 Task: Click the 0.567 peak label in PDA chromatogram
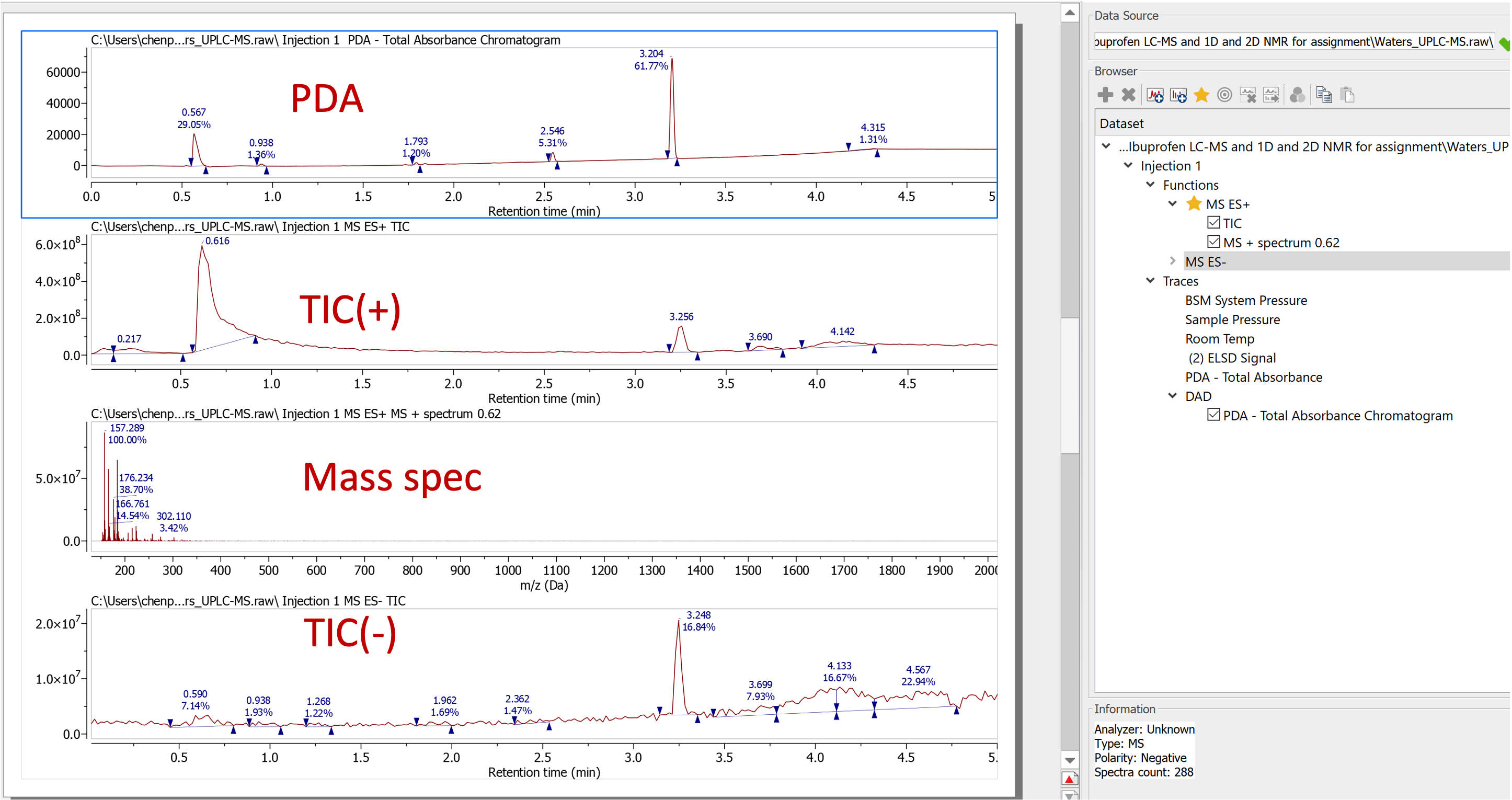tap(193, 112)
